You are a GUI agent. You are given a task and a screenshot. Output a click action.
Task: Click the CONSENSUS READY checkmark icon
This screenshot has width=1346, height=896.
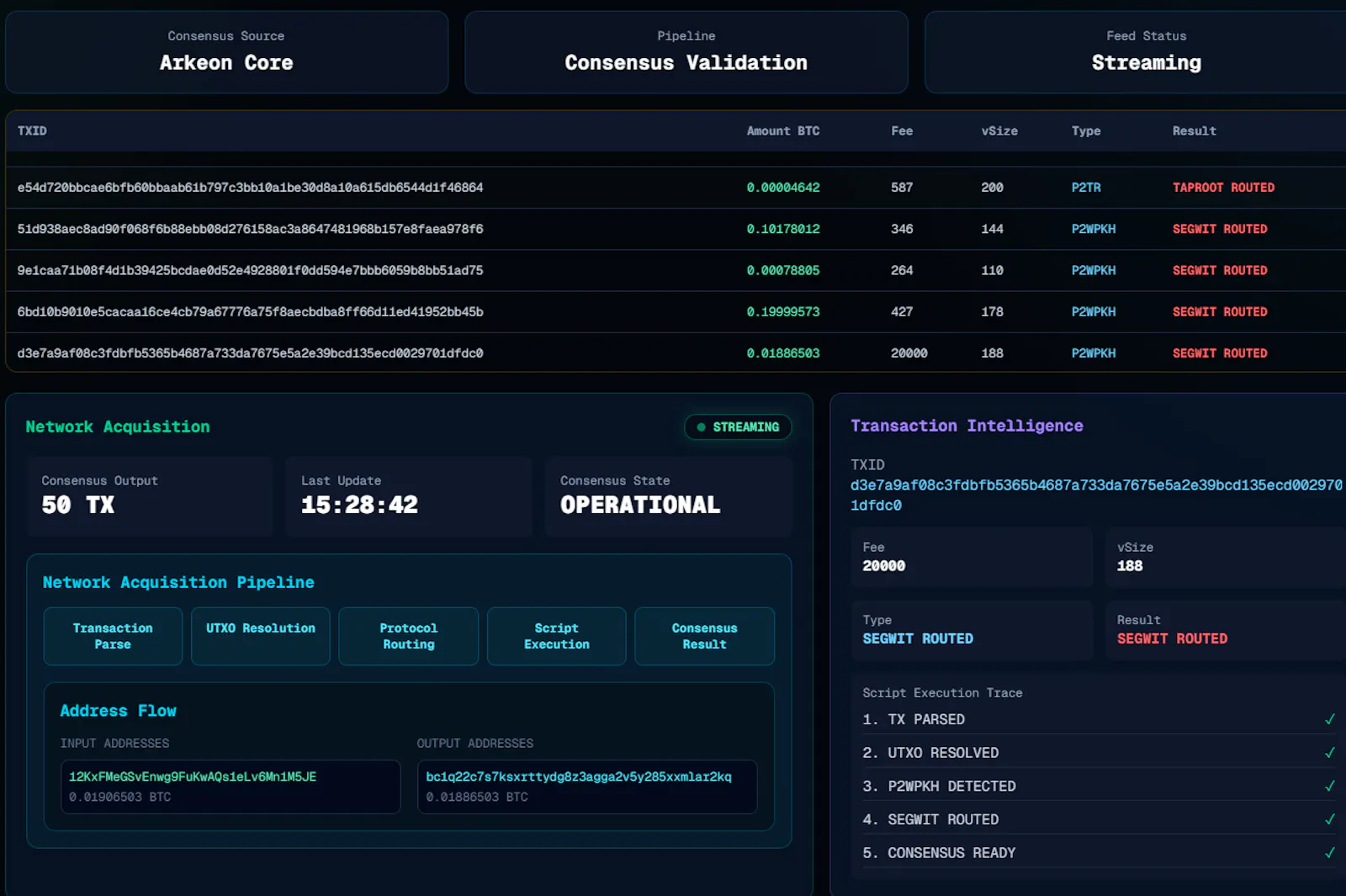coord(1330,853)
